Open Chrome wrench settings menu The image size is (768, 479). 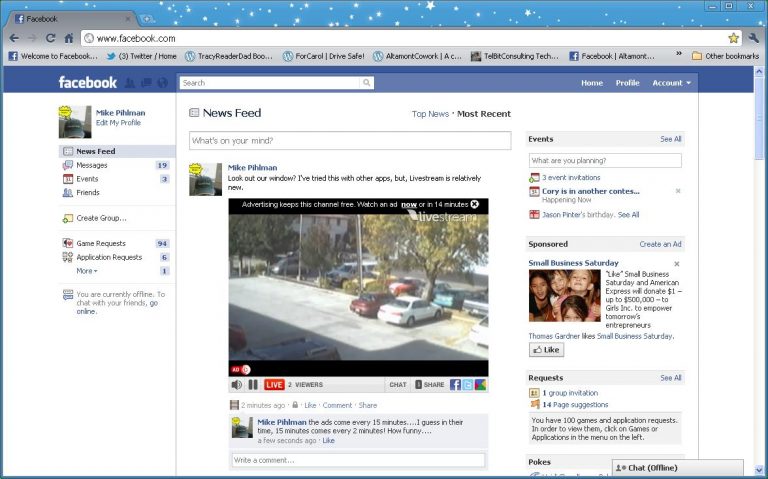tap(754, 38)
